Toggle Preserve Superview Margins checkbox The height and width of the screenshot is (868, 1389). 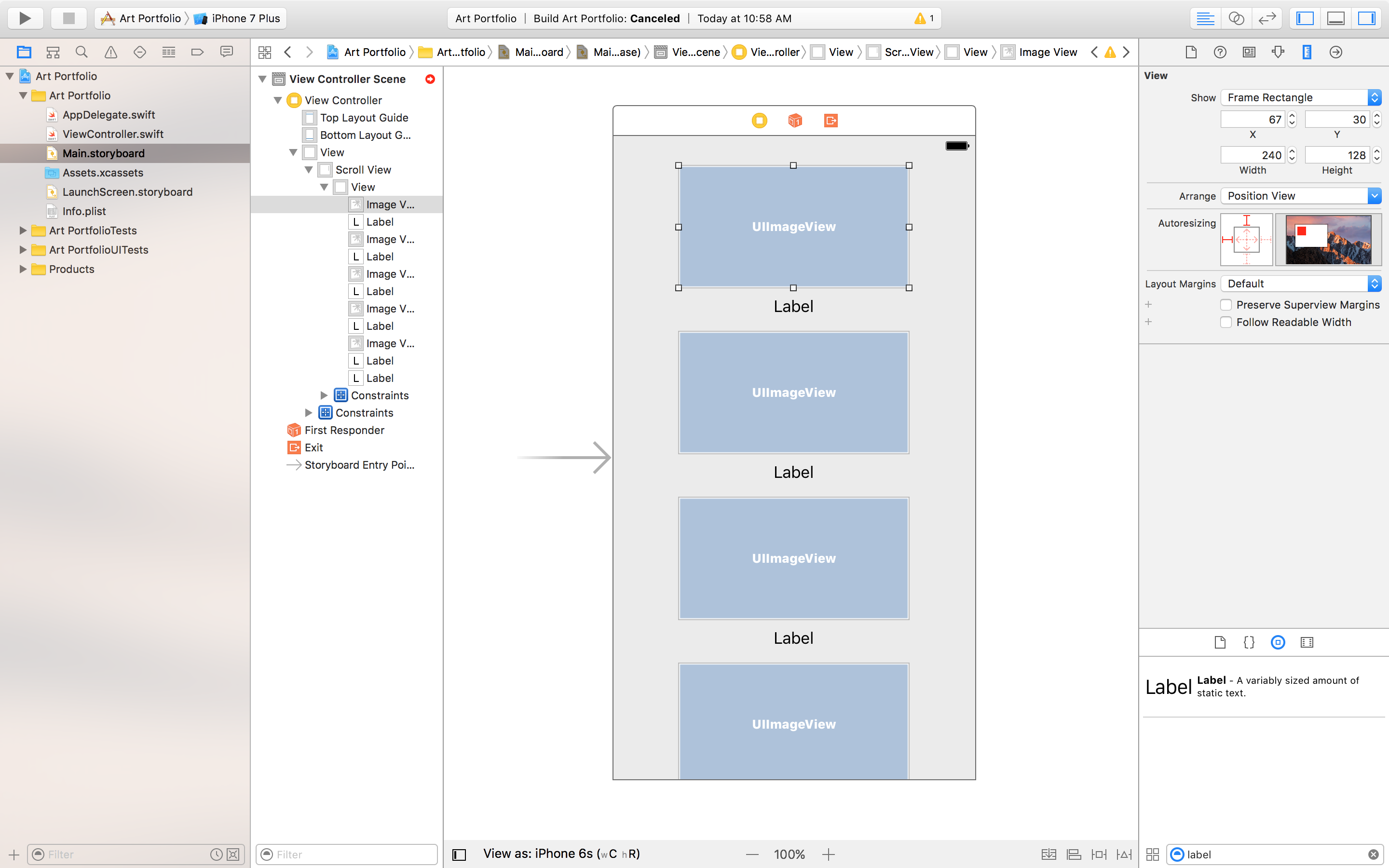[1225, 304]
